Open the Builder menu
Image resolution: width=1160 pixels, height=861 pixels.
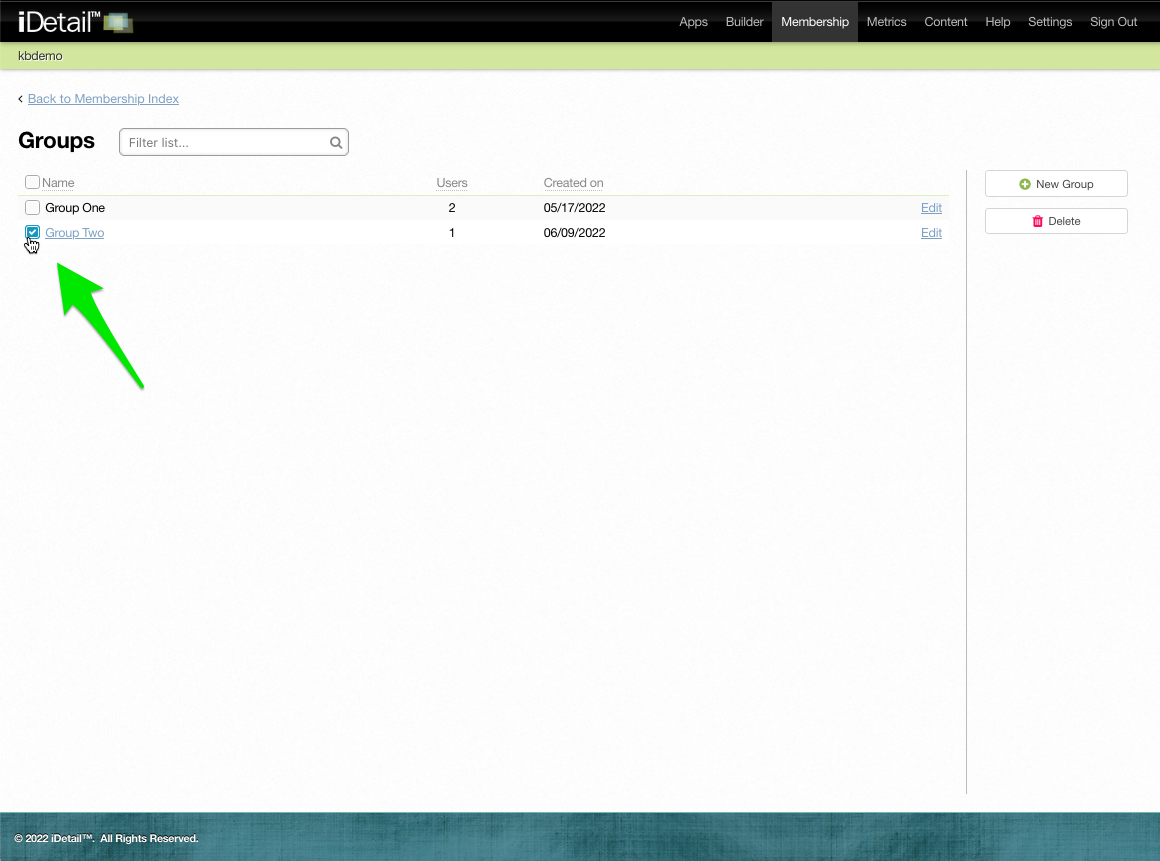point(744,21)
